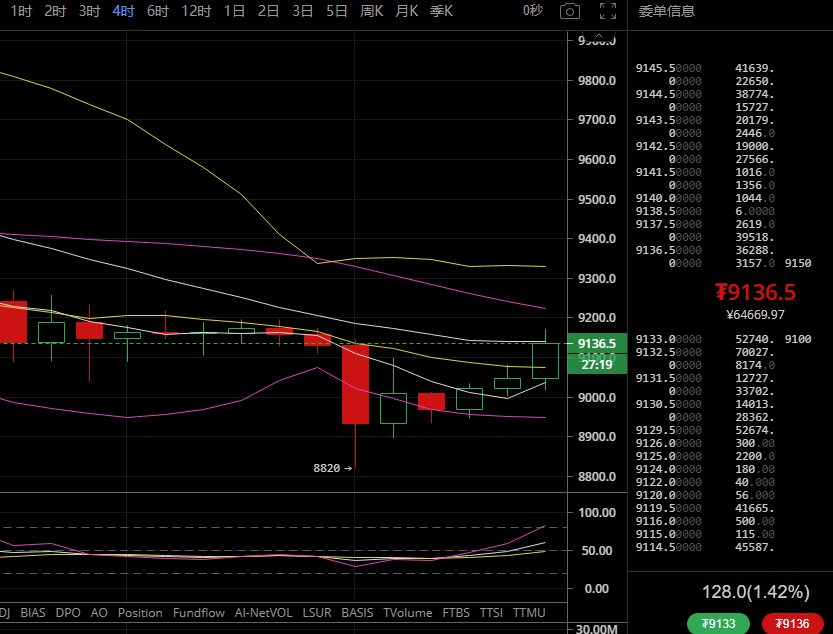Turn on the AI-NetVOL indicator
The width and height of the screenshot is (833, 634).
tap(263, 612)
